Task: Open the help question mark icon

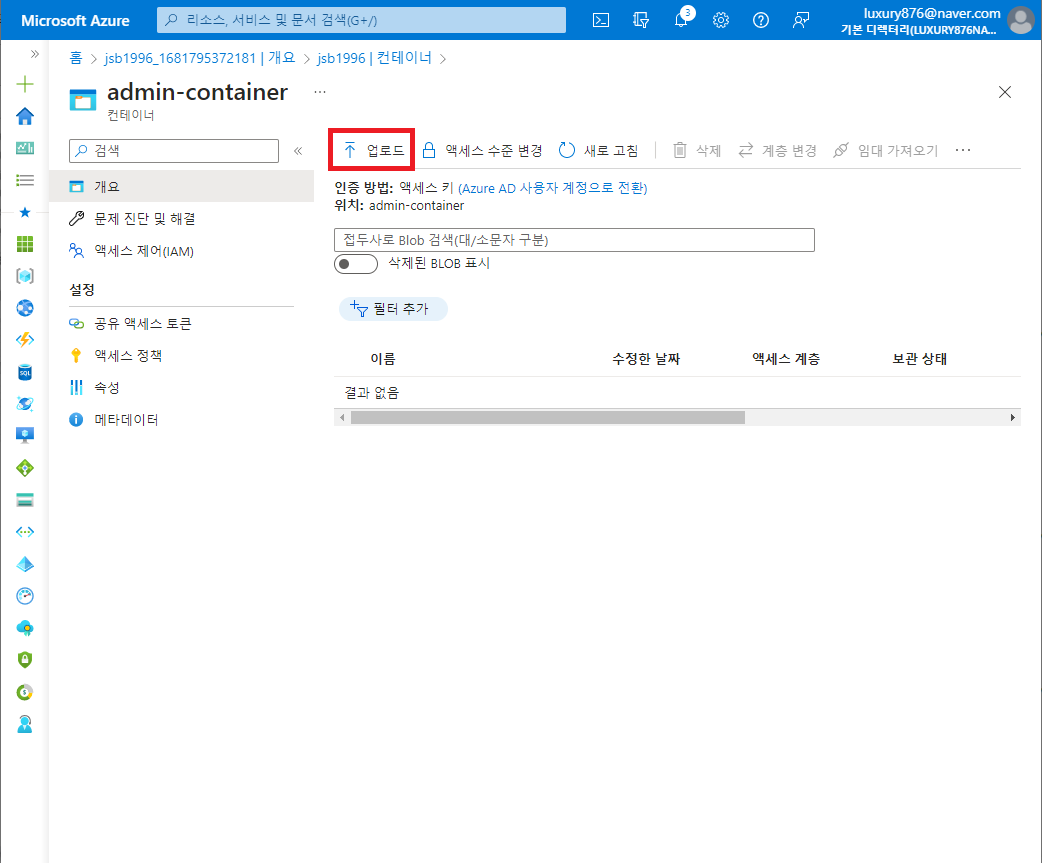Action: (x=761, y=20)
